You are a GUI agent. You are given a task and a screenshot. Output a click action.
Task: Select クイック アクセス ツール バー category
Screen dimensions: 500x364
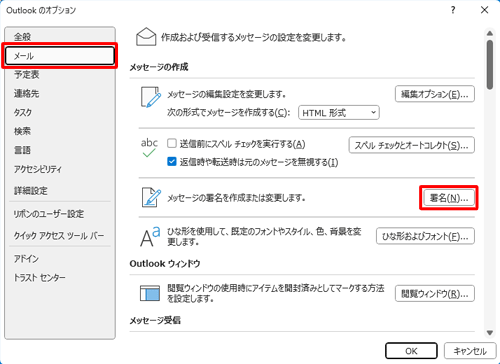[x=59, y=236]
